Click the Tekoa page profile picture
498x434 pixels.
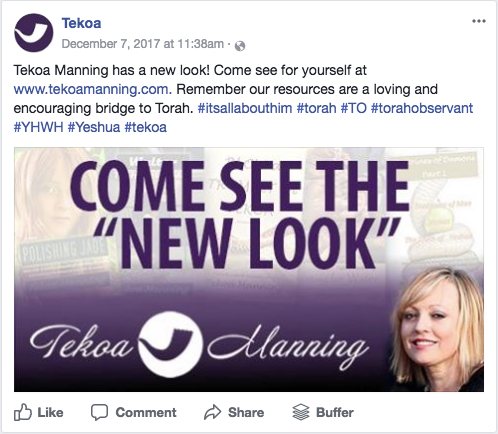click(33, 33)
